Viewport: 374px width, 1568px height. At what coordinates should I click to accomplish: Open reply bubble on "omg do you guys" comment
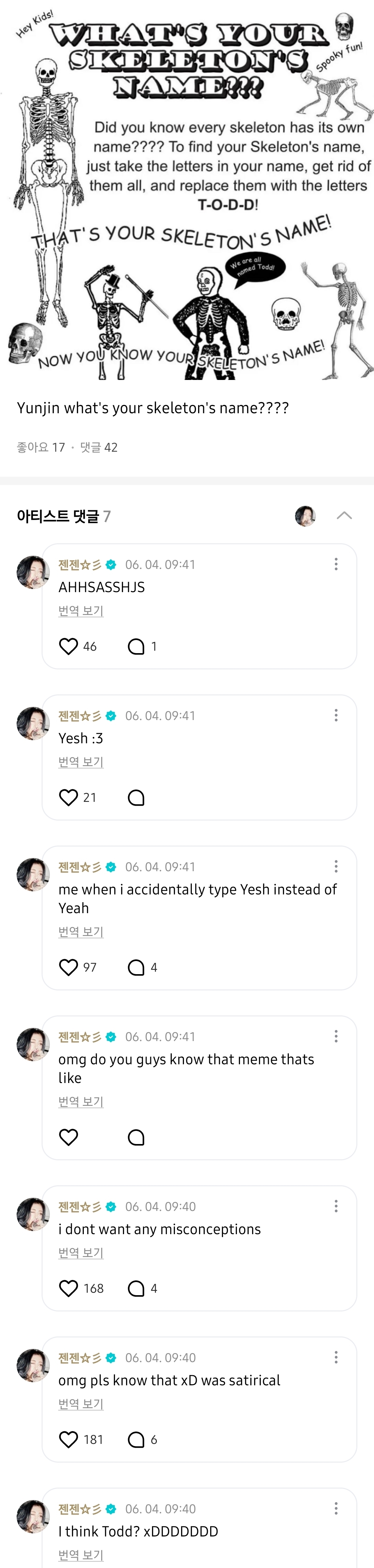coord(136,1137)
